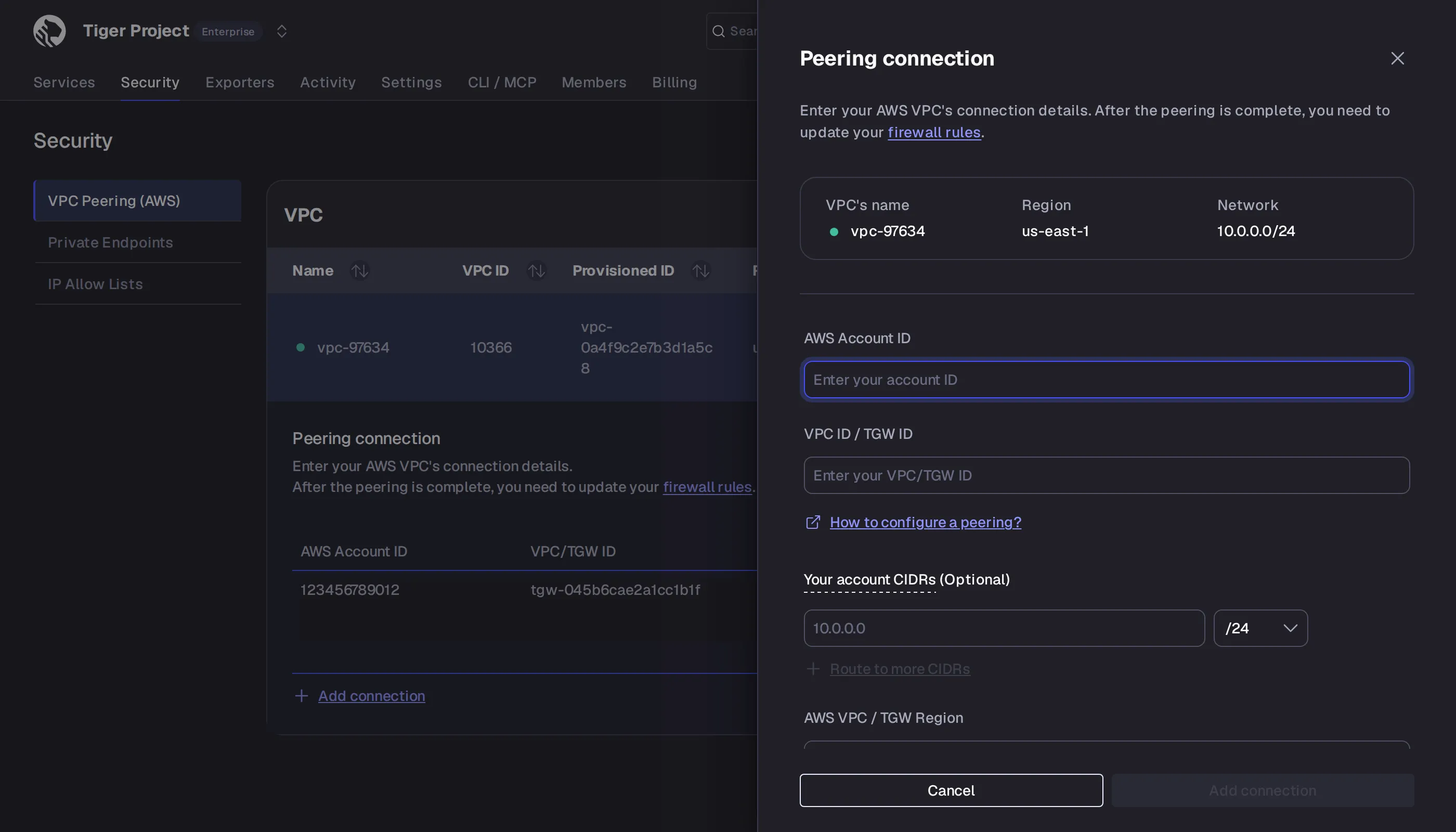The image size is (1456, 832).
Task: Focus the AWS Account ID input
Action: tap(1106, 380)
